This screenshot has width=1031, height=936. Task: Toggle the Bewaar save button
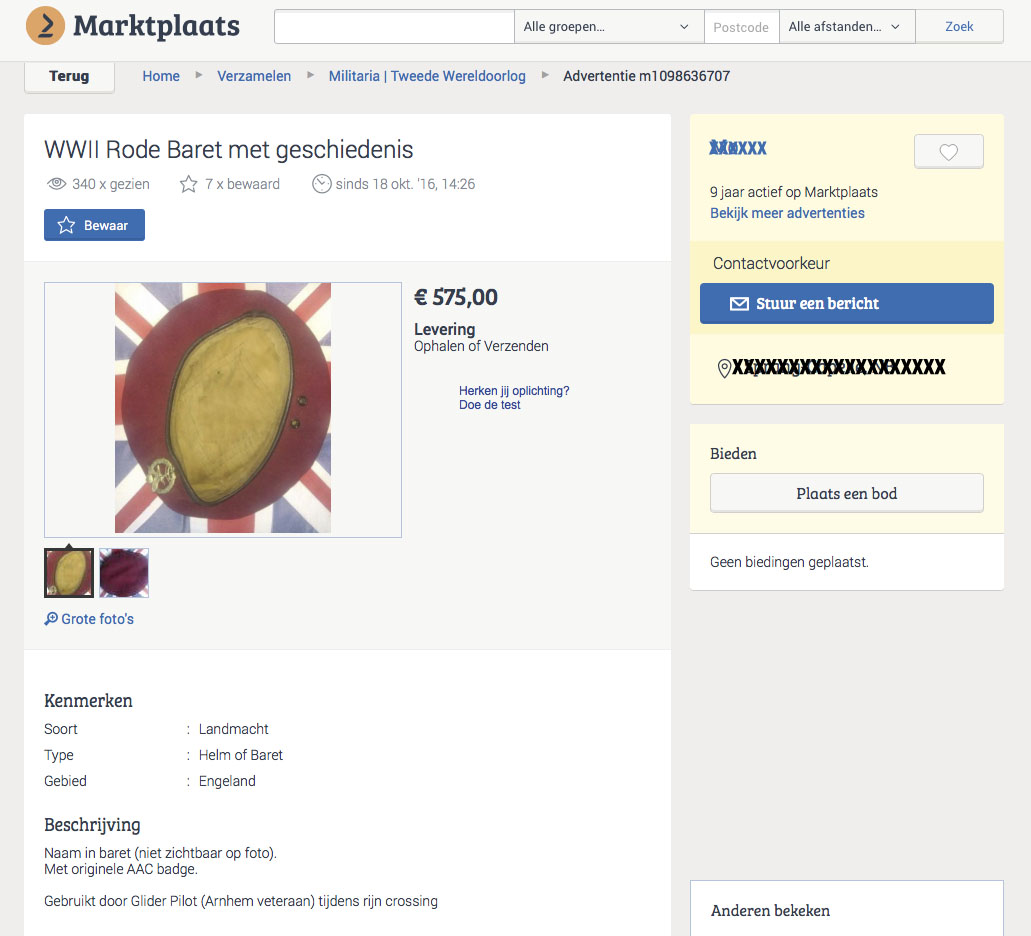click(94, 225)
